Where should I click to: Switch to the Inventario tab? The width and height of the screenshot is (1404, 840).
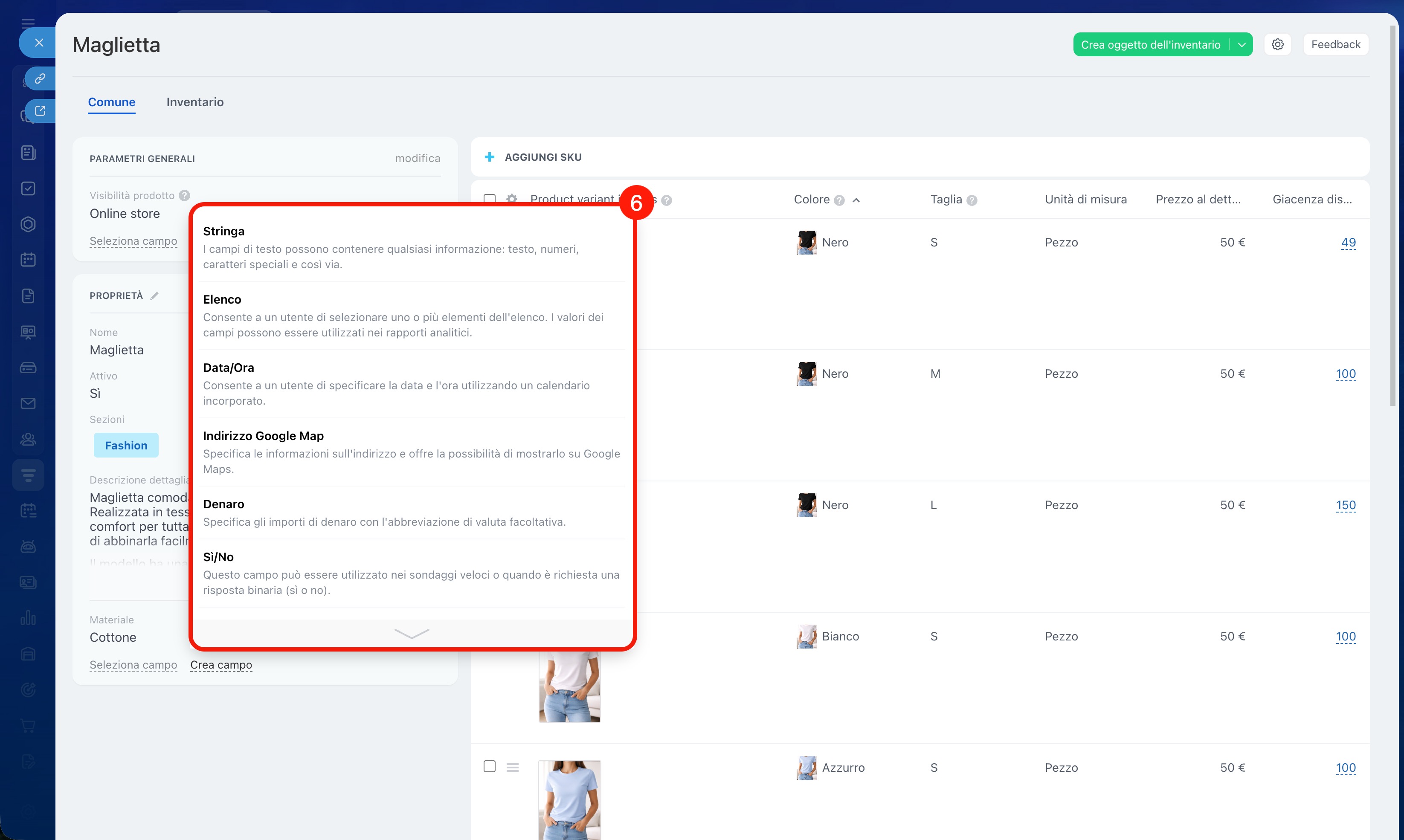(x=195, y=102)
